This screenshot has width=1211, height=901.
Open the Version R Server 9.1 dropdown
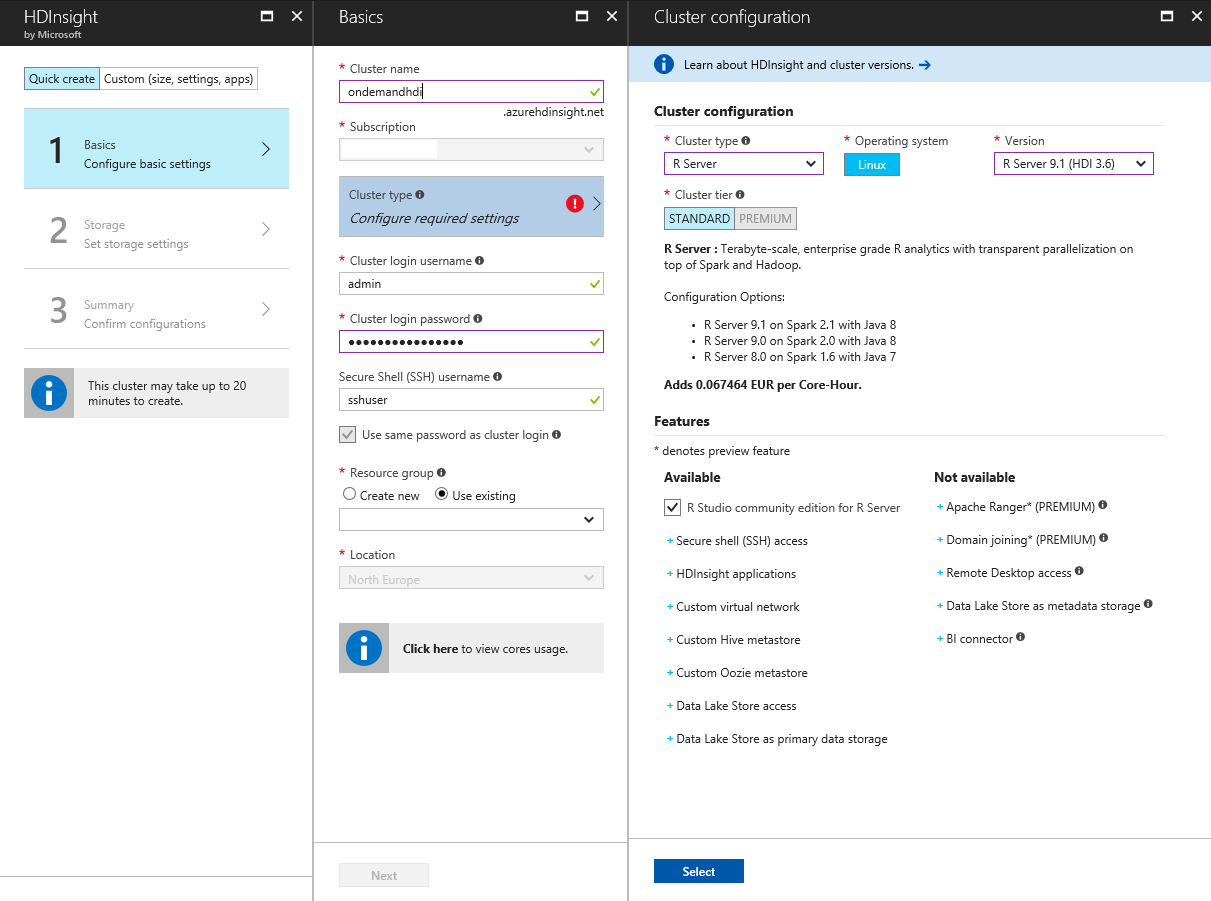click(x=1073, y=164)
